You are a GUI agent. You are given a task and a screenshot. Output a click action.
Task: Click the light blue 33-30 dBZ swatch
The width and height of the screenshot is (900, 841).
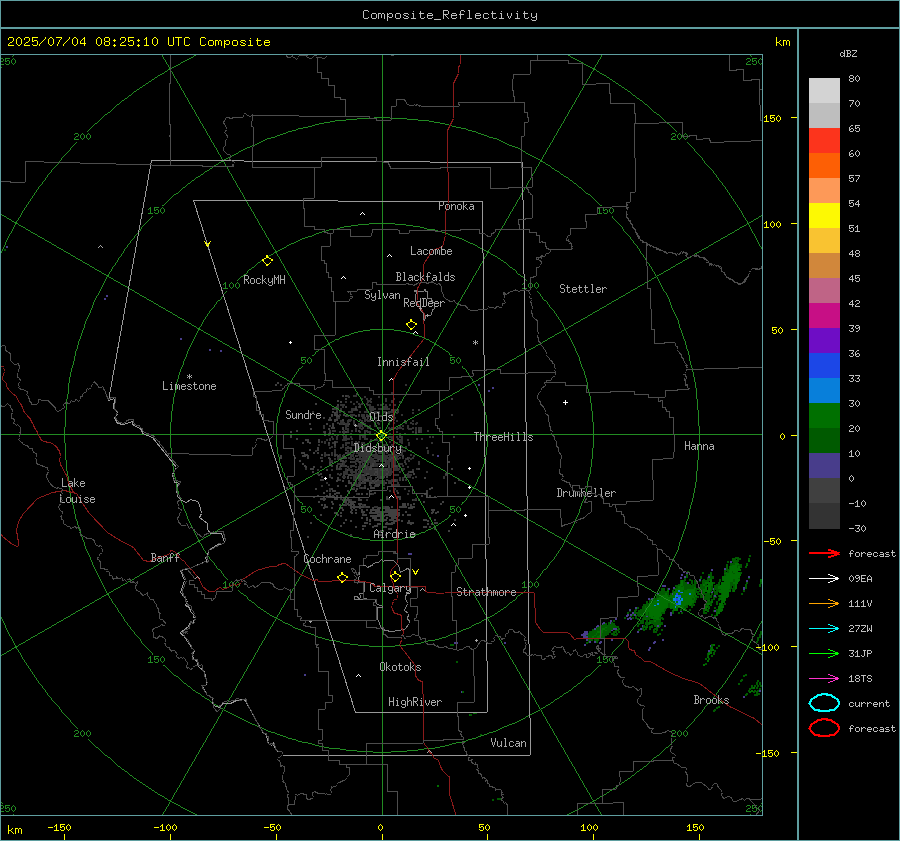[824, 391]
